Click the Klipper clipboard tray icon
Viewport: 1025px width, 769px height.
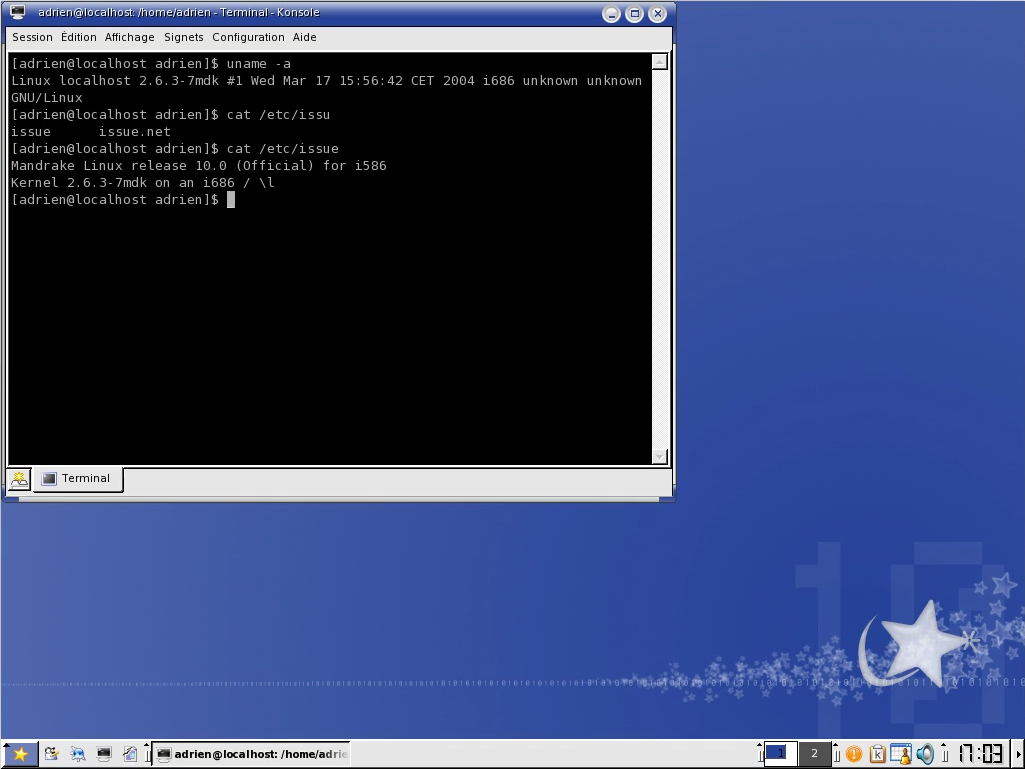877,753
